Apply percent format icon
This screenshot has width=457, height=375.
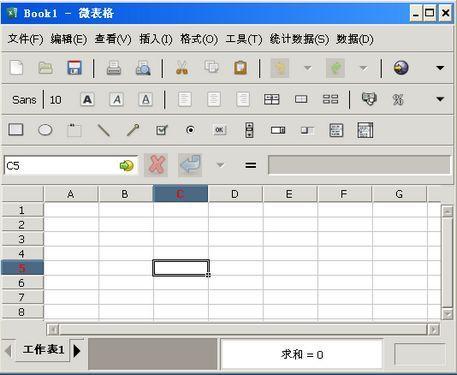tap(398, 99)
